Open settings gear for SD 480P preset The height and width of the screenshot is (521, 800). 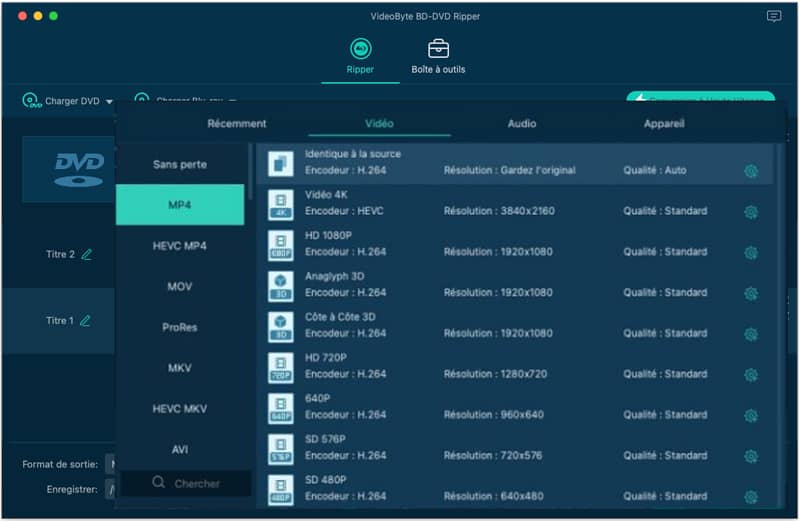751,497
